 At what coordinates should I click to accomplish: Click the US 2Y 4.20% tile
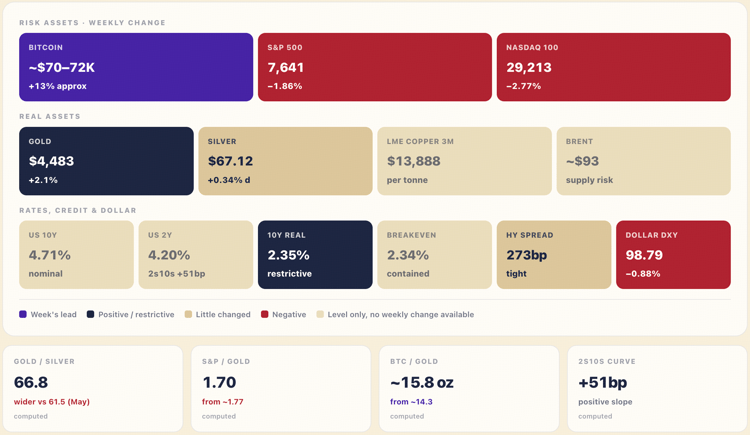coord(196,255)
